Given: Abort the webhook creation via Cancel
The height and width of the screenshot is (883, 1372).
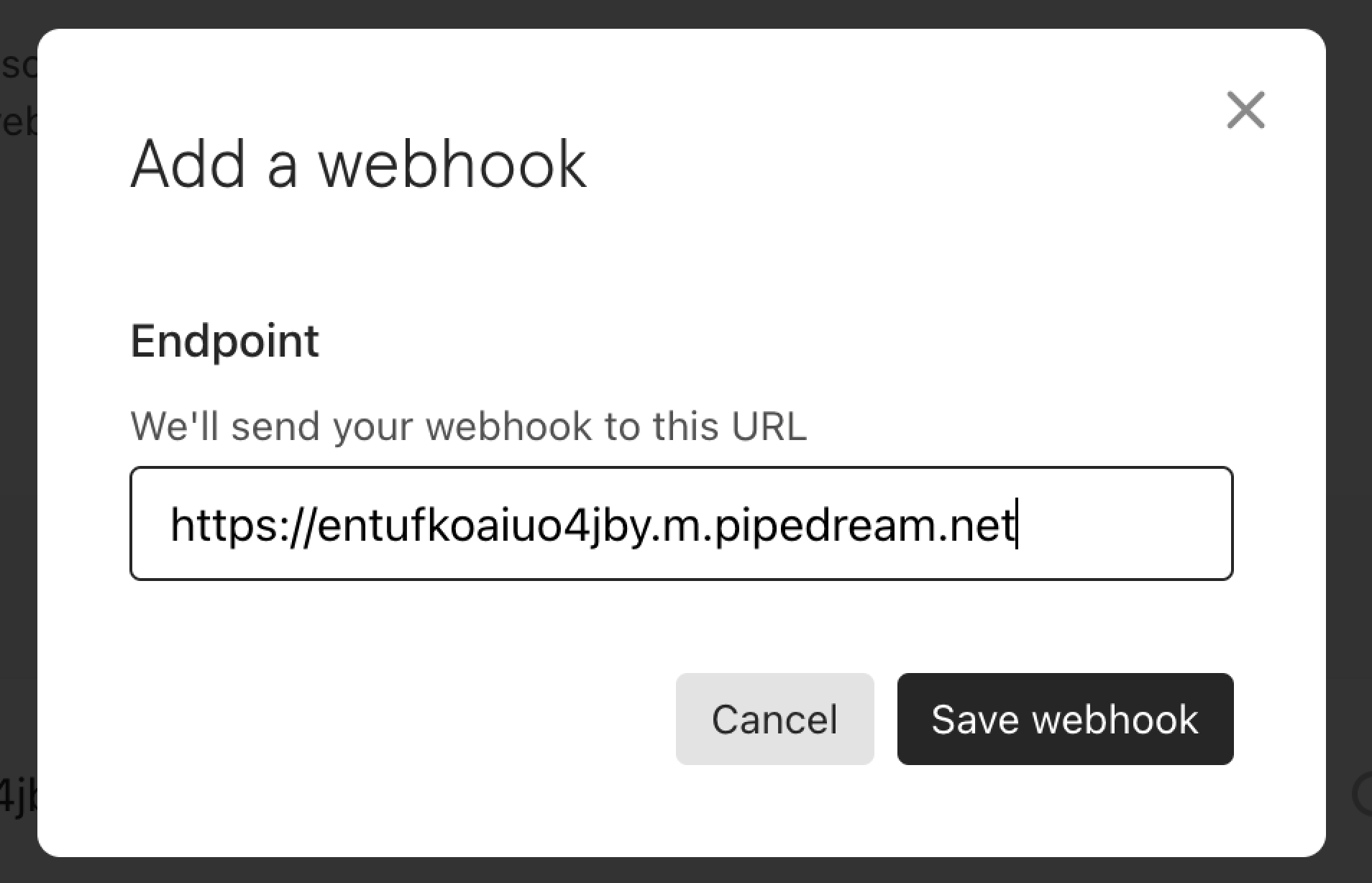Looking at the screenshot, I should click(774, 718).
